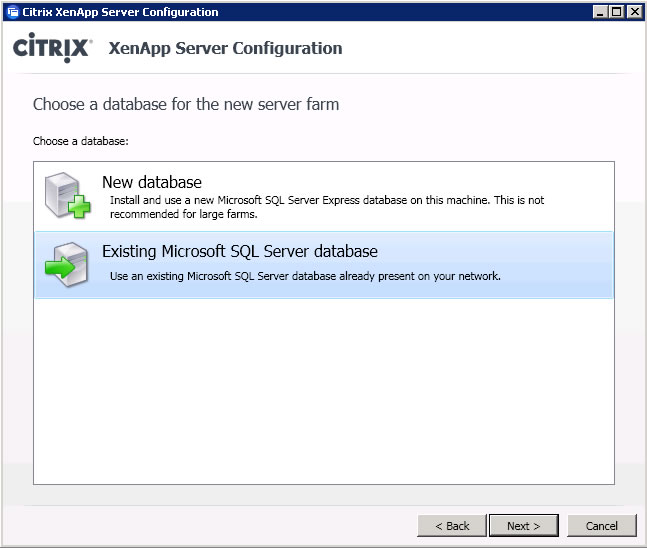The height and width of the screenshot is (548, 647).
Task: Click the 'Citrix XenApp Server Configuration' title bar text
Action: tap(120, 12)
